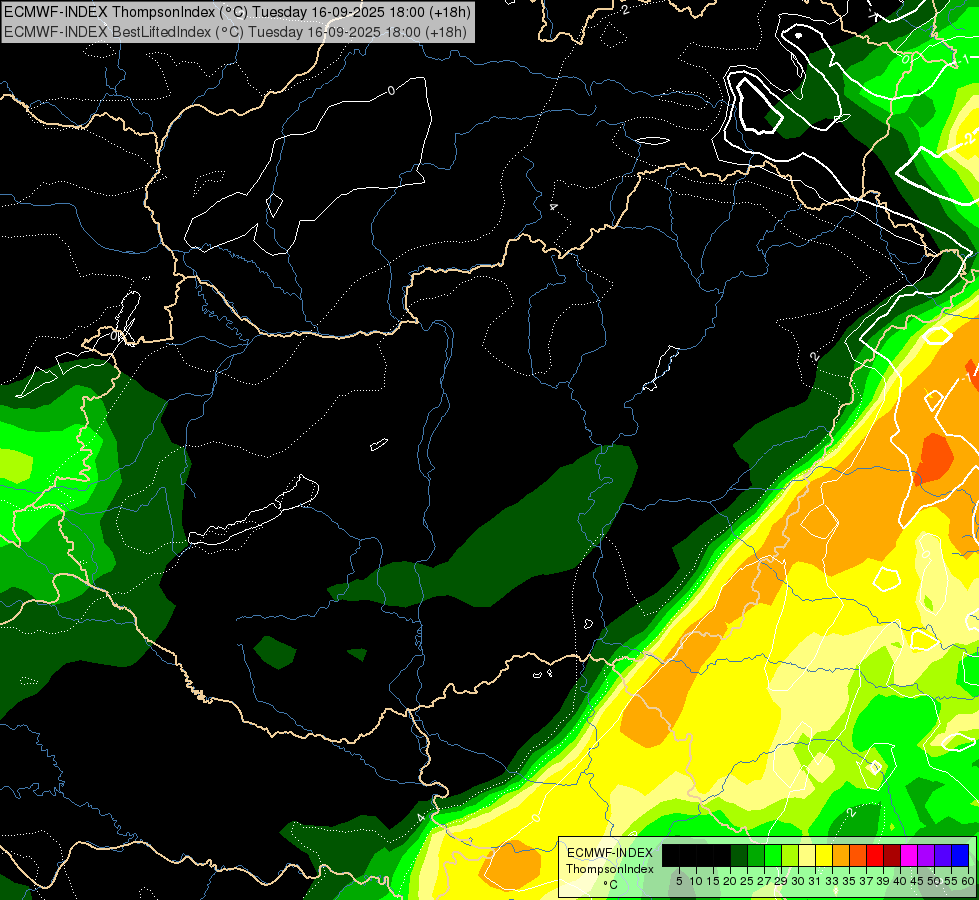Select the violet 50–55 legend swatch
Viewport: 979px width, 900px height.
point(943,855)
